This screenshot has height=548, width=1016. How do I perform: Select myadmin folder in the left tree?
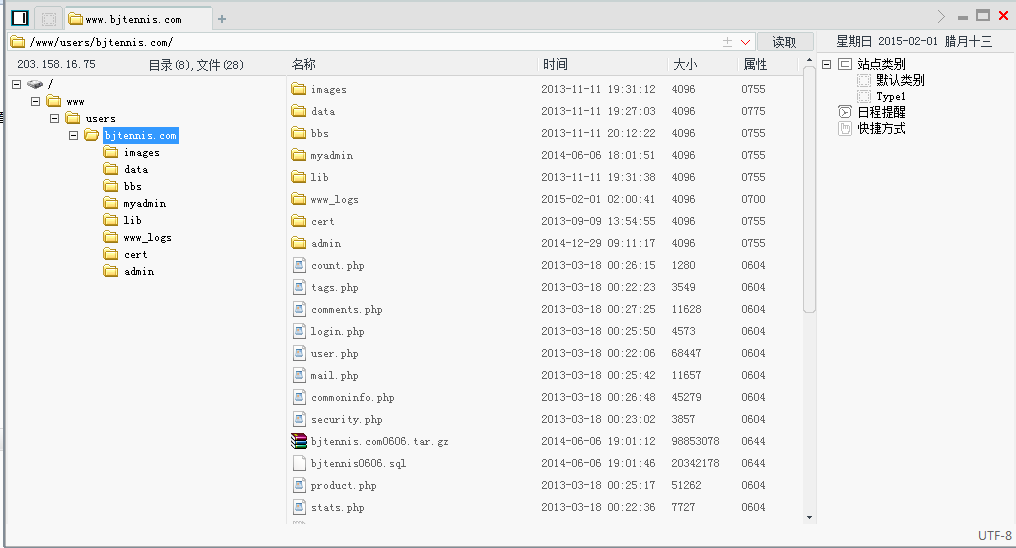point(144,203)
